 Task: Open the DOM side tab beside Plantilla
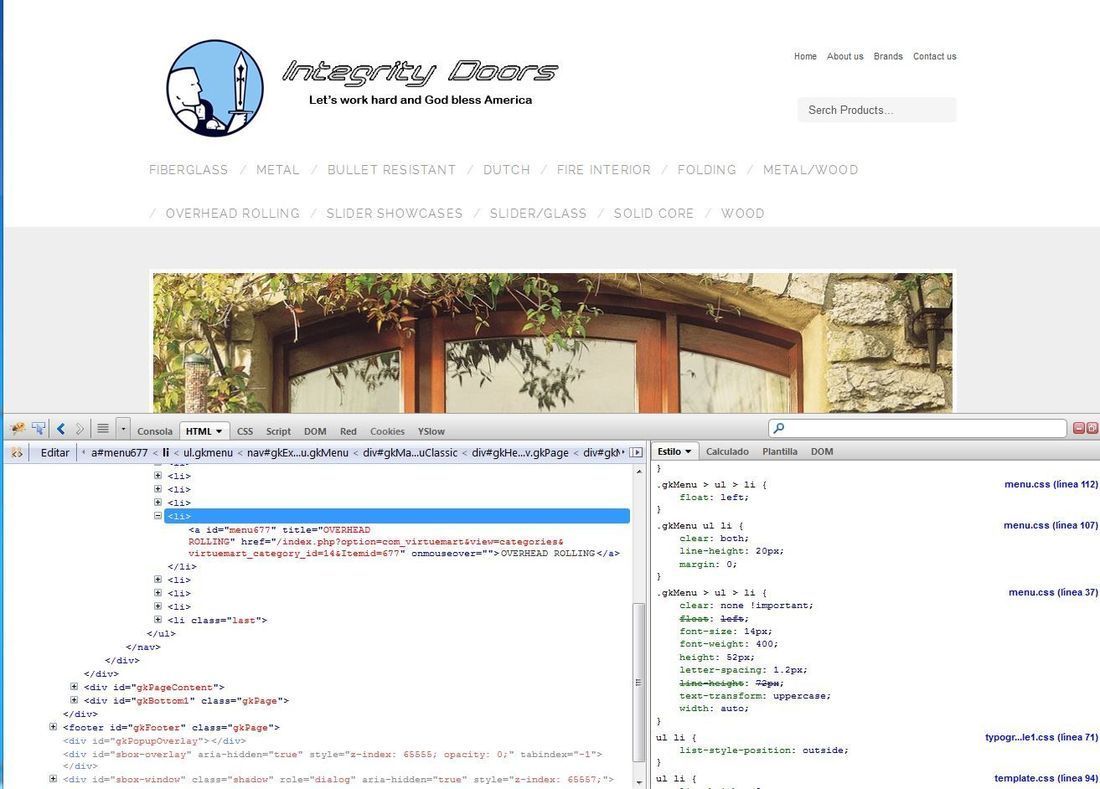(822, 452)
